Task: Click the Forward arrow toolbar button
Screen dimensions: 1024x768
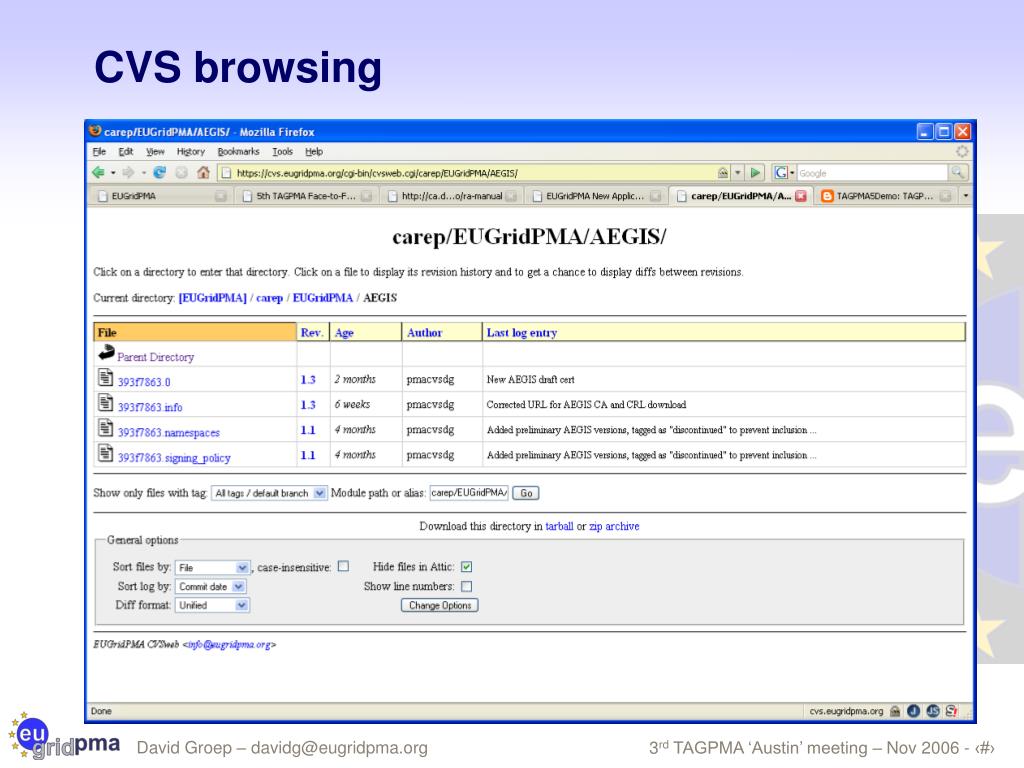Action: [129, 173]
